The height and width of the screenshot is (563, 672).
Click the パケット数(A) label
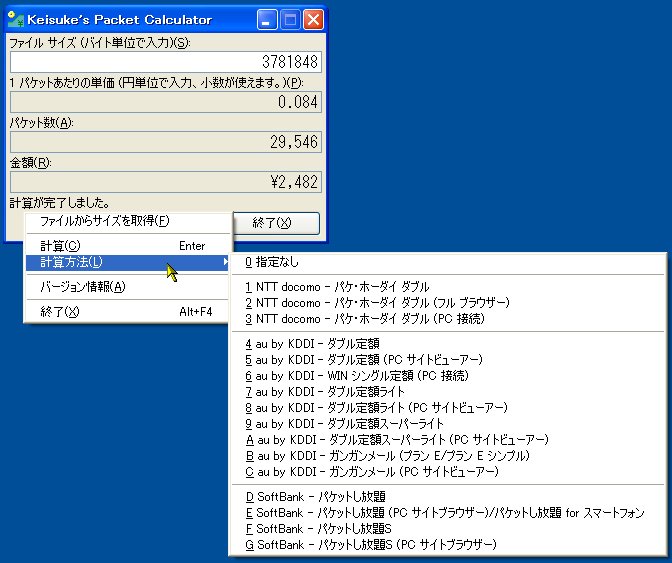click(x=42, y=123)
